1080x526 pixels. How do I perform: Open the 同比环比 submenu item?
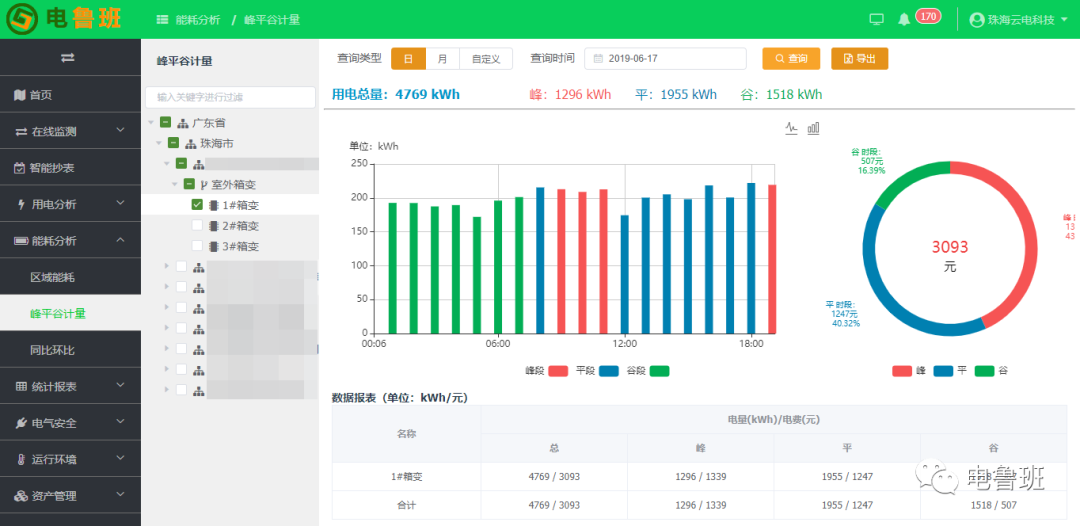click(x=52, y=350)
